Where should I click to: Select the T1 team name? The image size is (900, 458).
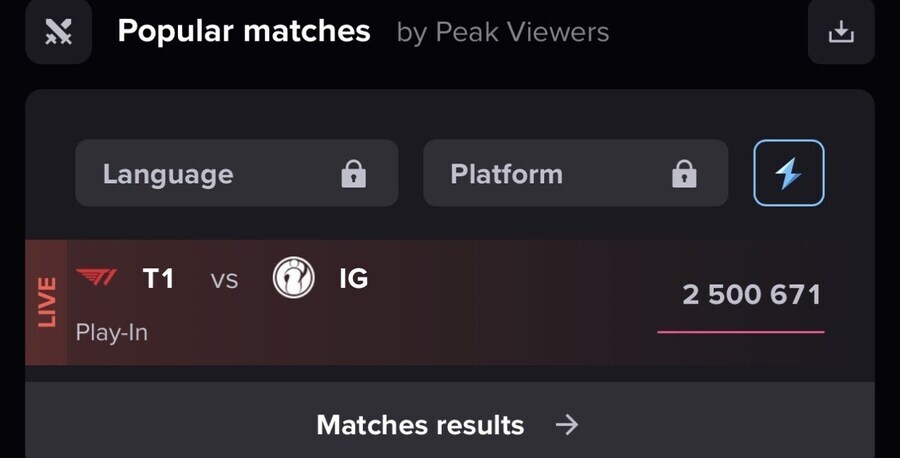(x=158, y=278)
